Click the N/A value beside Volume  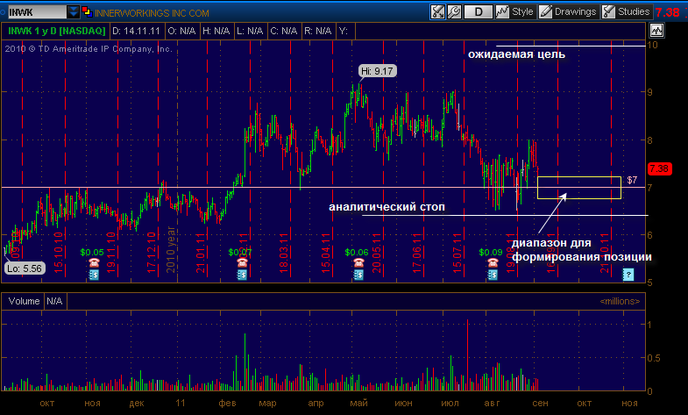(54, 301)
